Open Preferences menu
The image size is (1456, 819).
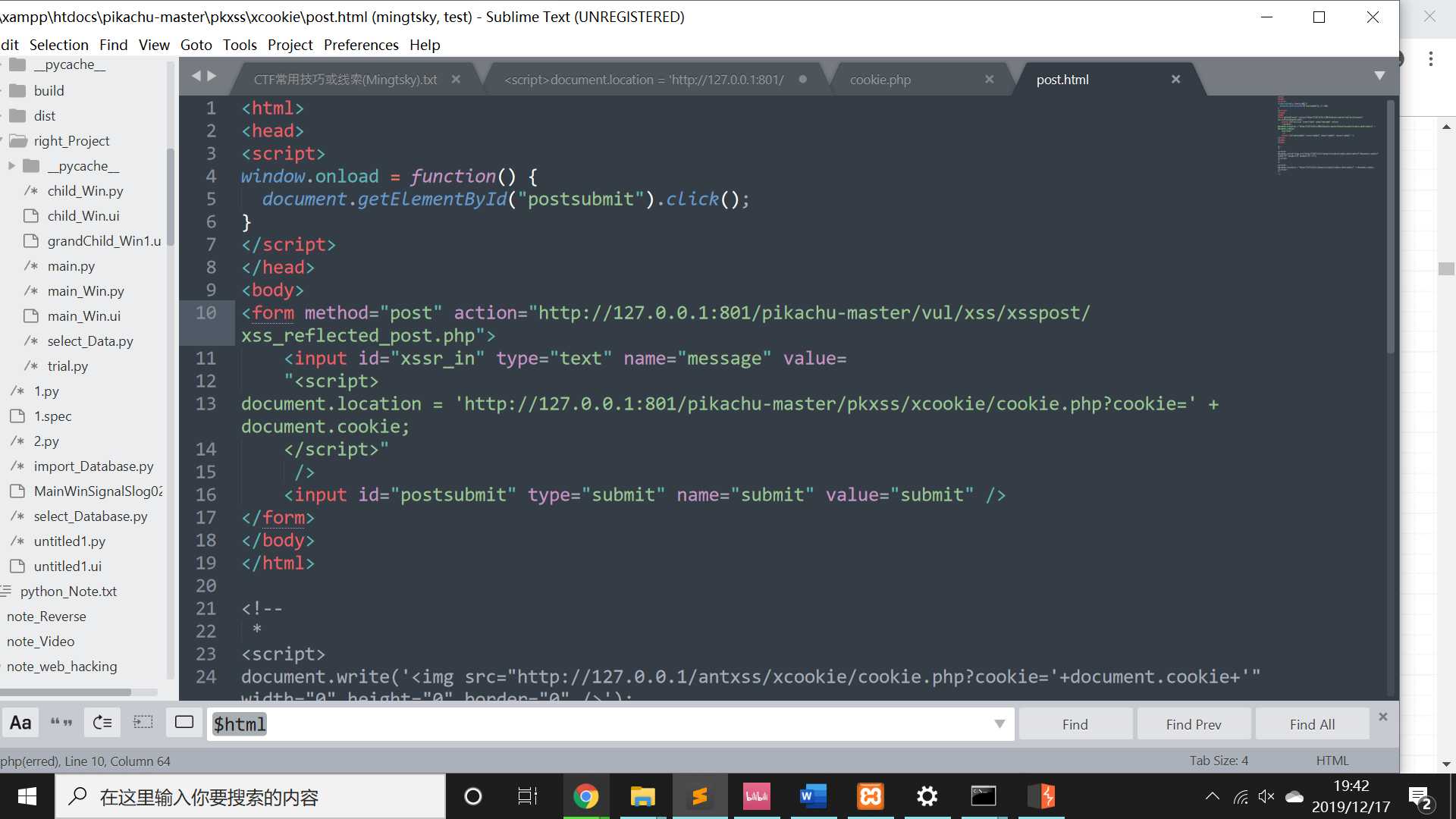pyautogui.click(x=361, y=45)
